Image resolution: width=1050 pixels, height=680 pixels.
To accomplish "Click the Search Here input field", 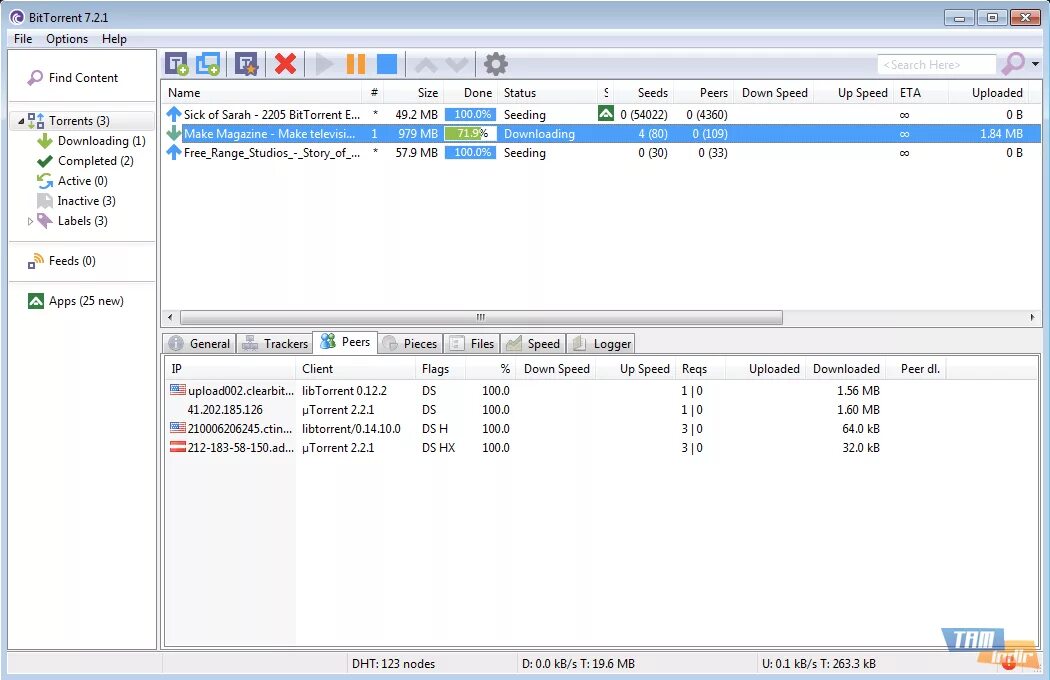I will point(936,64).
